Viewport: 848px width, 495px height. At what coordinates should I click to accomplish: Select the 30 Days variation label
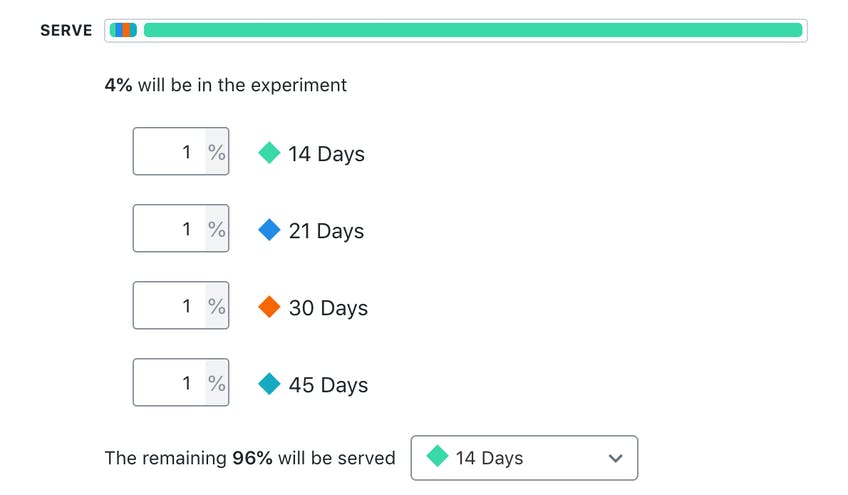(x=328, y=308)
